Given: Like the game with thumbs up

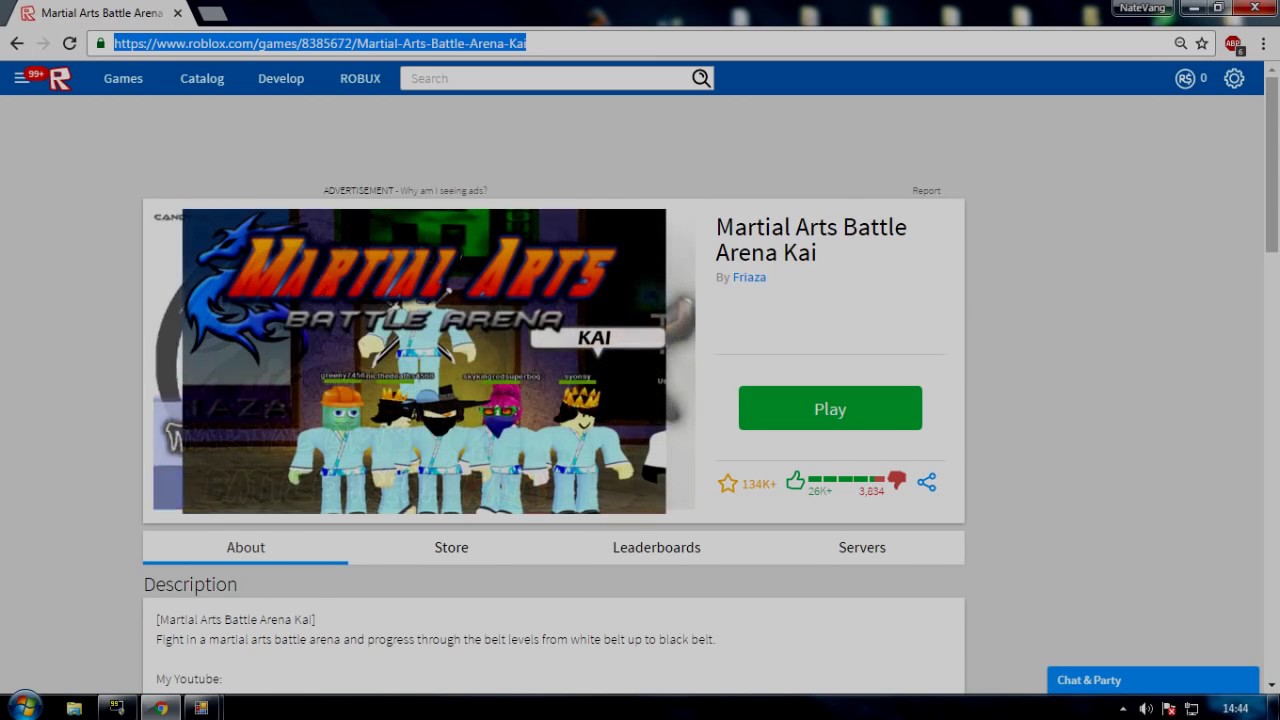Looking at the screenshot, I should click(795, 481).
